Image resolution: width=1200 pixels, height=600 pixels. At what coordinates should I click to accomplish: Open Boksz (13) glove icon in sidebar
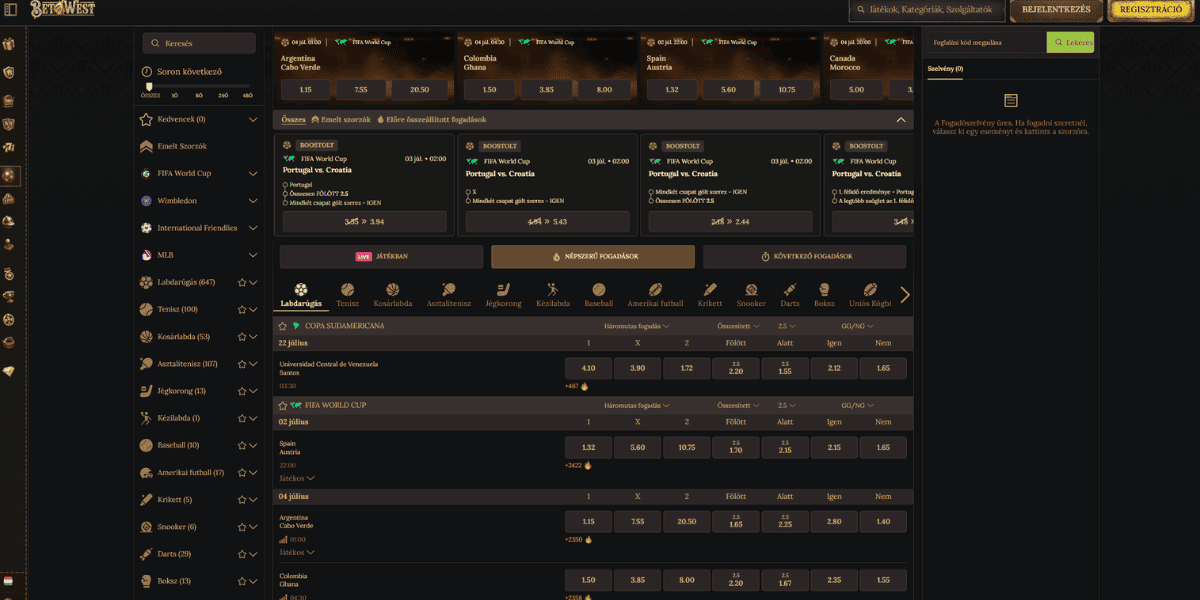147,581
